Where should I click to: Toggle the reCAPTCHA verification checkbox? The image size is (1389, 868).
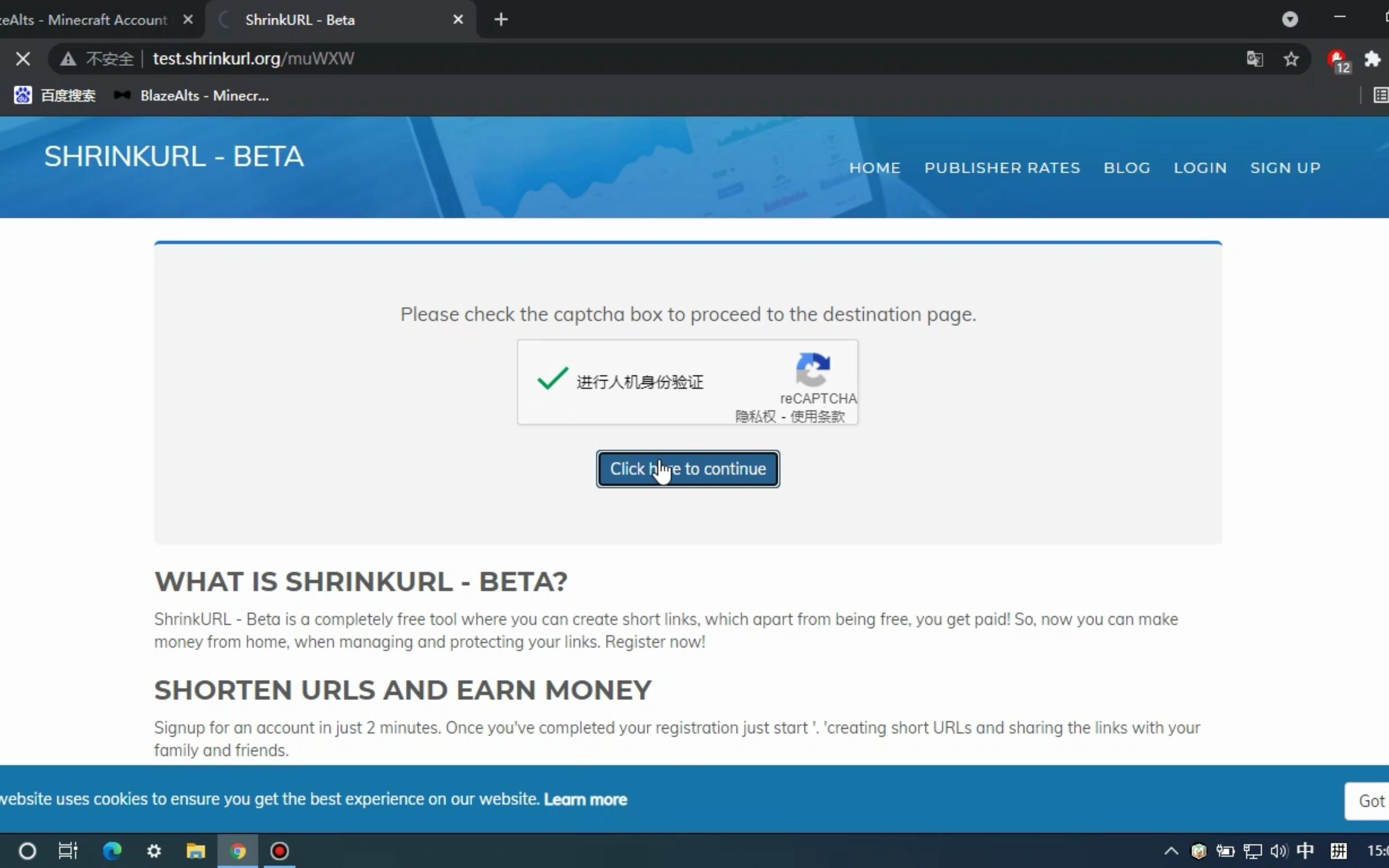pyautogui.click(x=552, y=379)
